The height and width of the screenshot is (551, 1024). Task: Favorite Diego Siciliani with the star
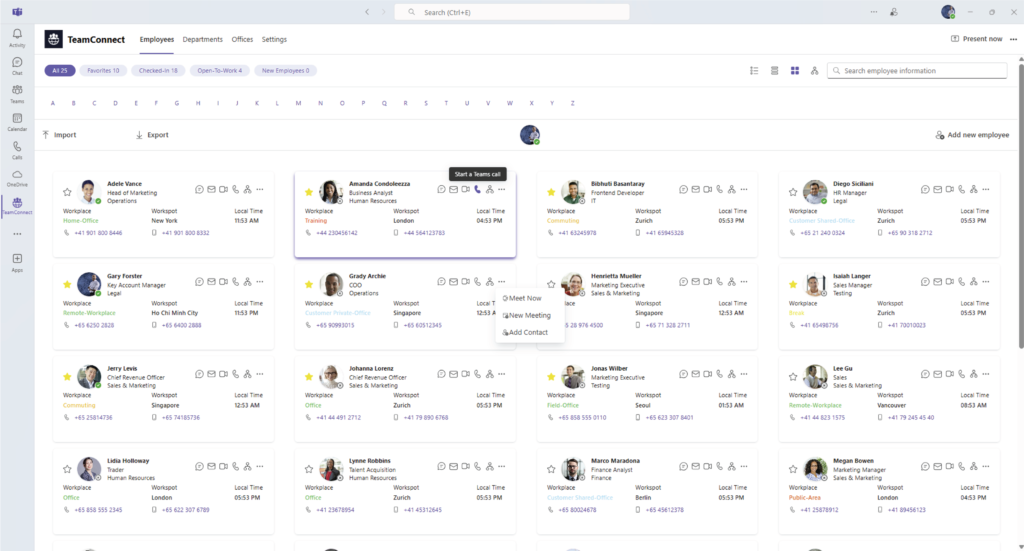point(793,192)
